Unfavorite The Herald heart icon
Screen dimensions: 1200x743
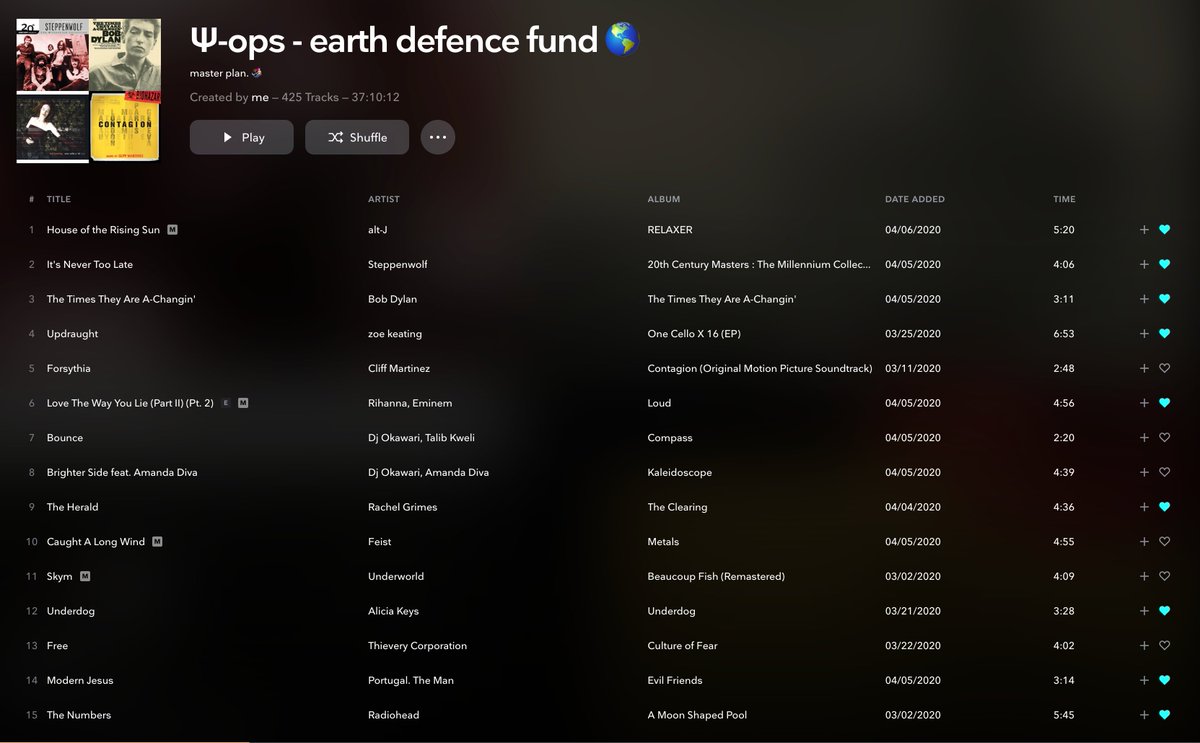coord(1164,507)
